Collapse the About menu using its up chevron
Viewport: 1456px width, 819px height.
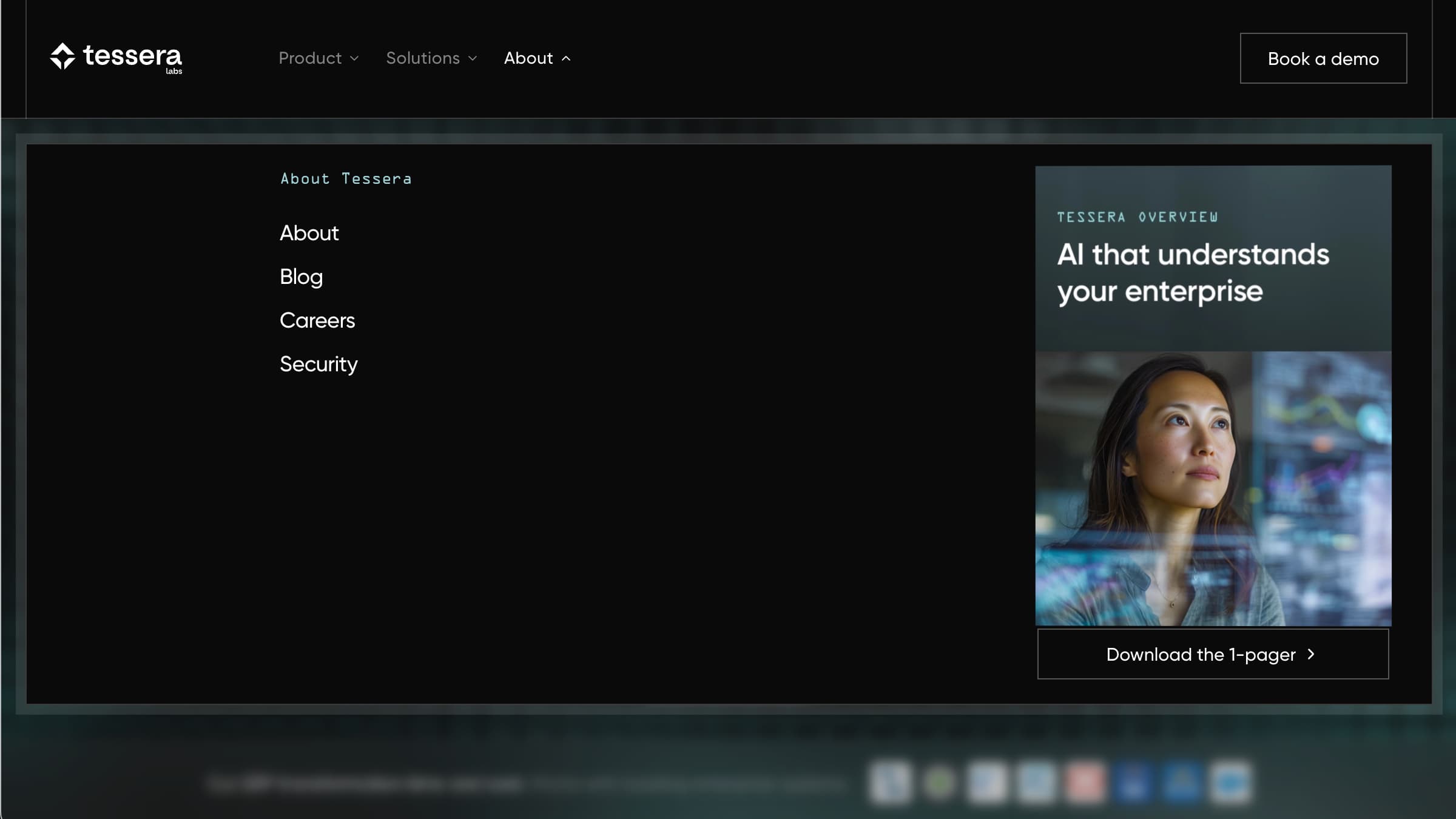point(567,59)
